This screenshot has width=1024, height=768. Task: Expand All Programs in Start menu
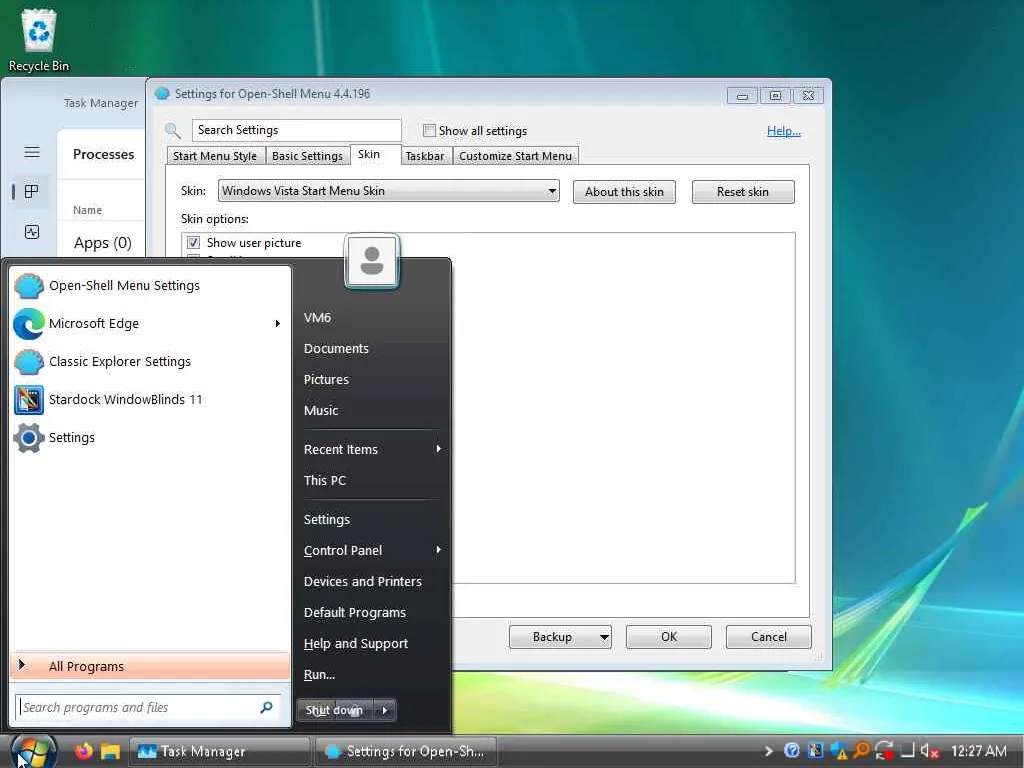click(x=150, y=667)
